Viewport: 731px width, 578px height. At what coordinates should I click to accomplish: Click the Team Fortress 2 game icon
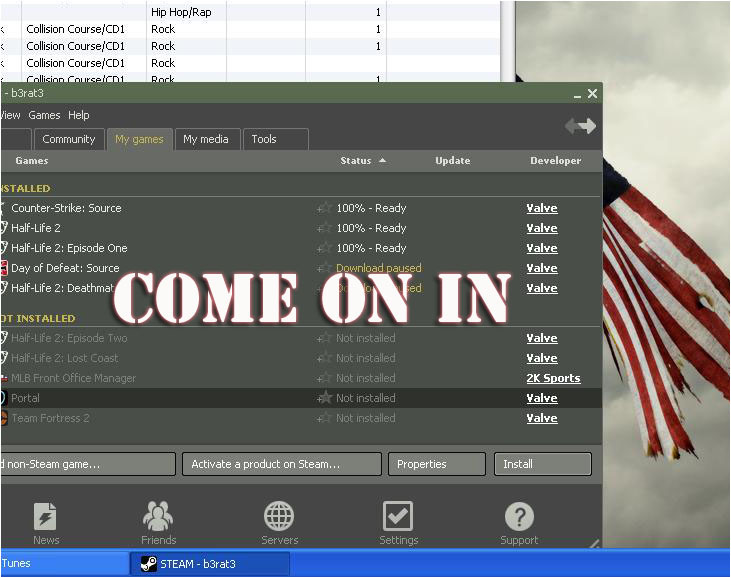[4, 418]
